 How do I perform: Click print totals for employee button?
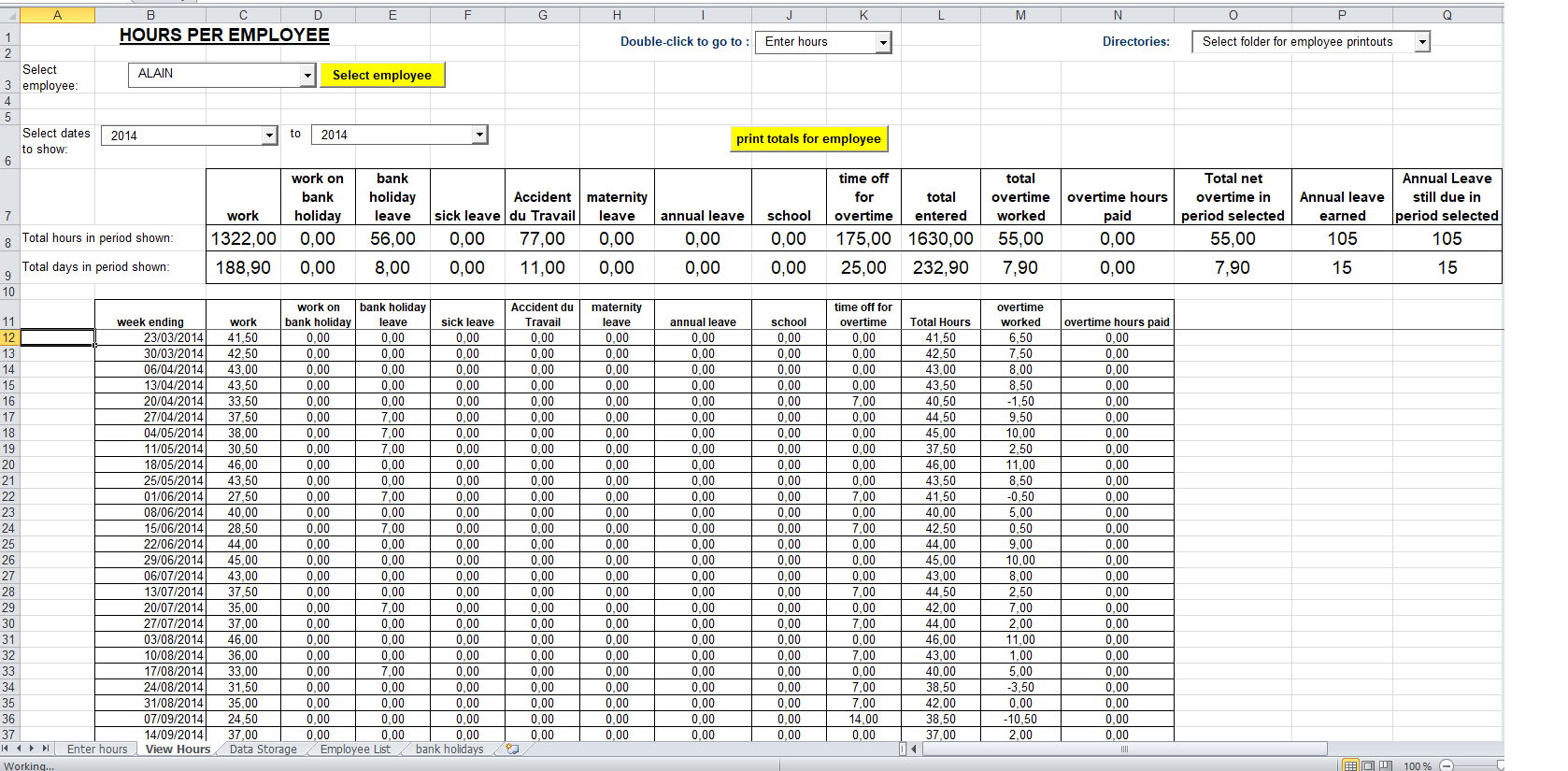(x=808, y=138)
